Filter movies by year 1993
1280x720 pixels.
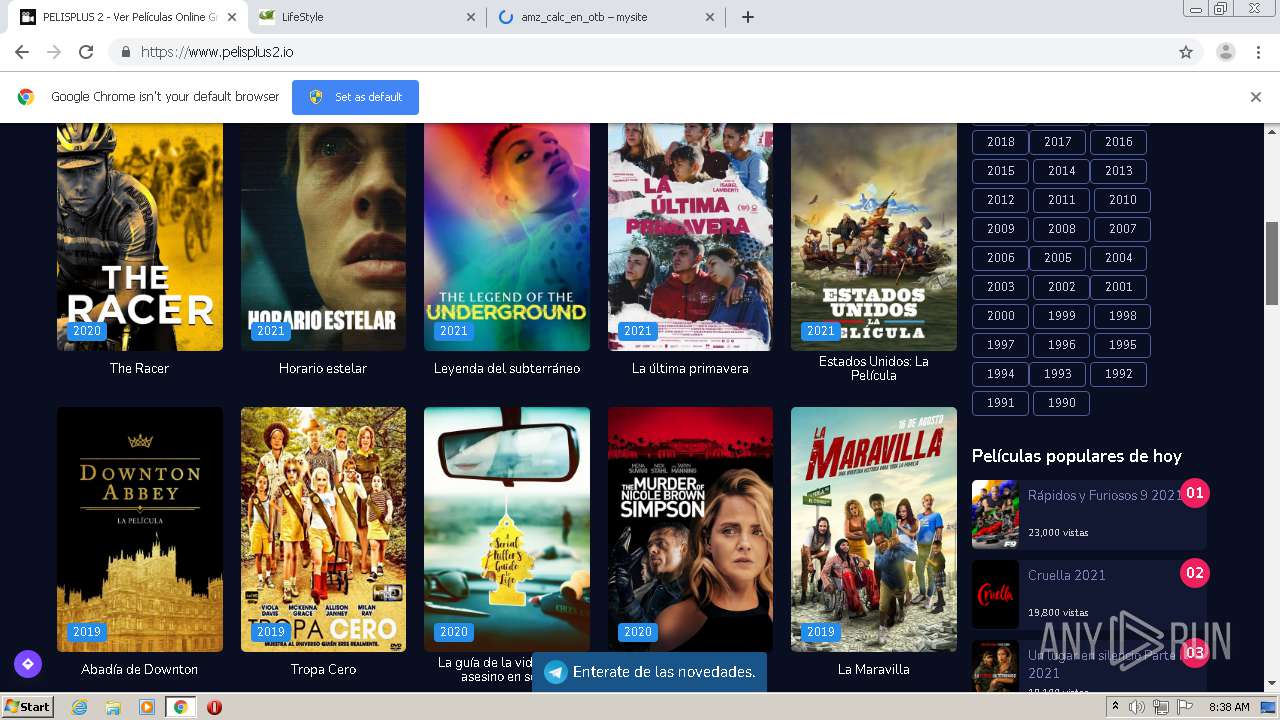pos(1057,374)
